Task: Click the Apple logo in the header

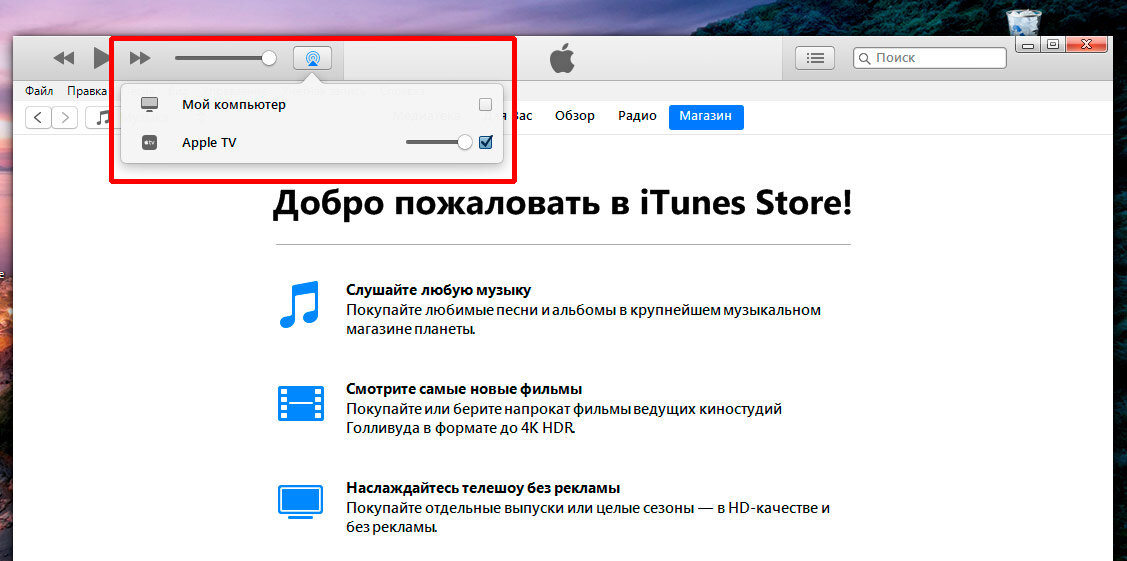Action: click(563, 58)
